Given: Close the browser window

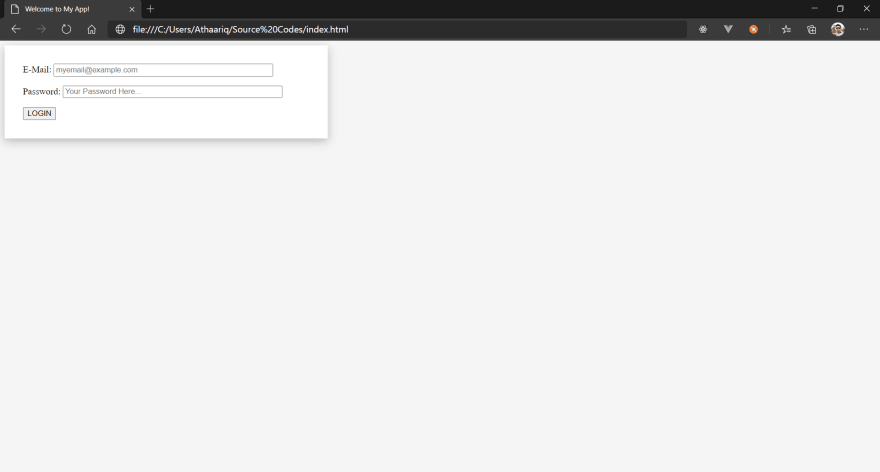Looking at the screenshot, I should pyautogui.click(x=867, y=8).
